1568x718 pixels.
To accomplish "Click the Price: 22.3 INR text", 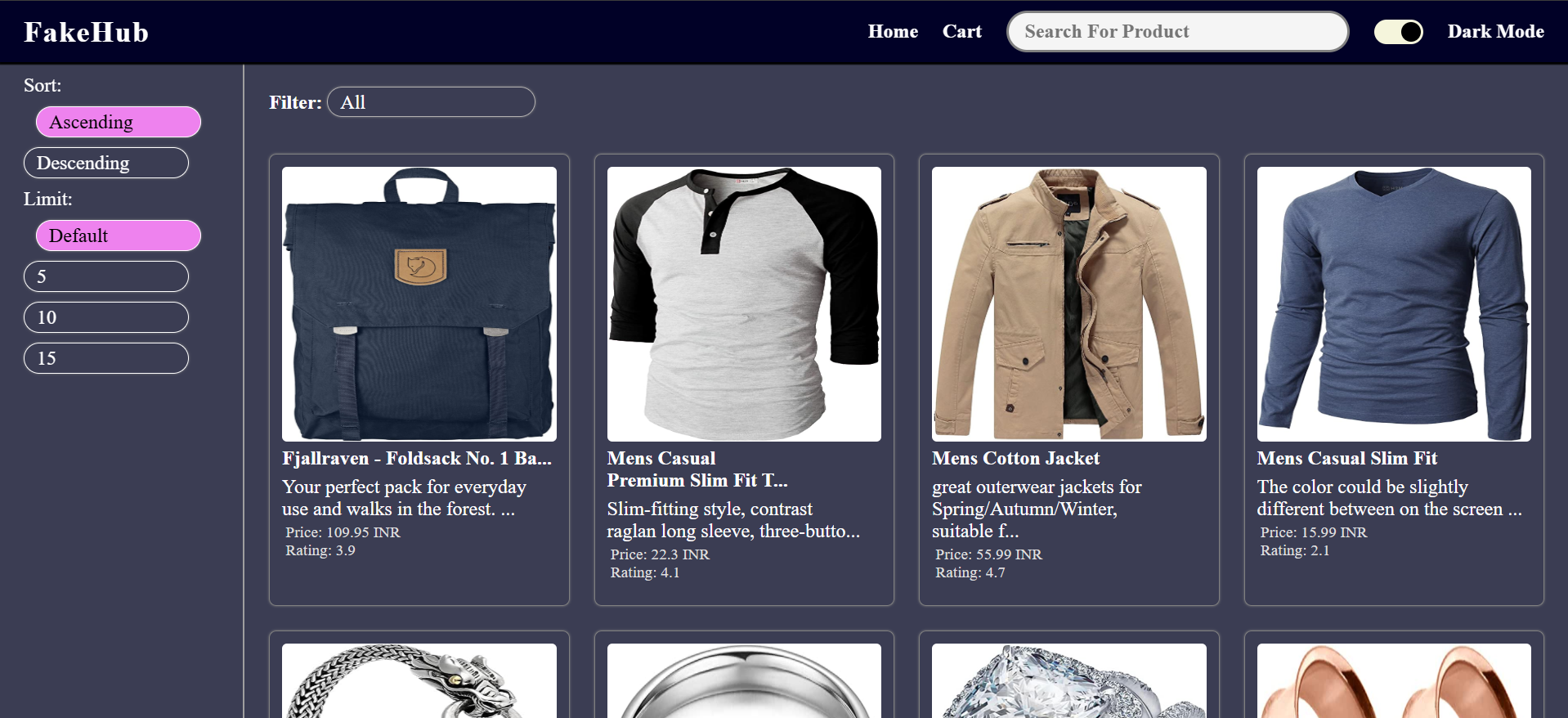I will [x=660, y=554].
